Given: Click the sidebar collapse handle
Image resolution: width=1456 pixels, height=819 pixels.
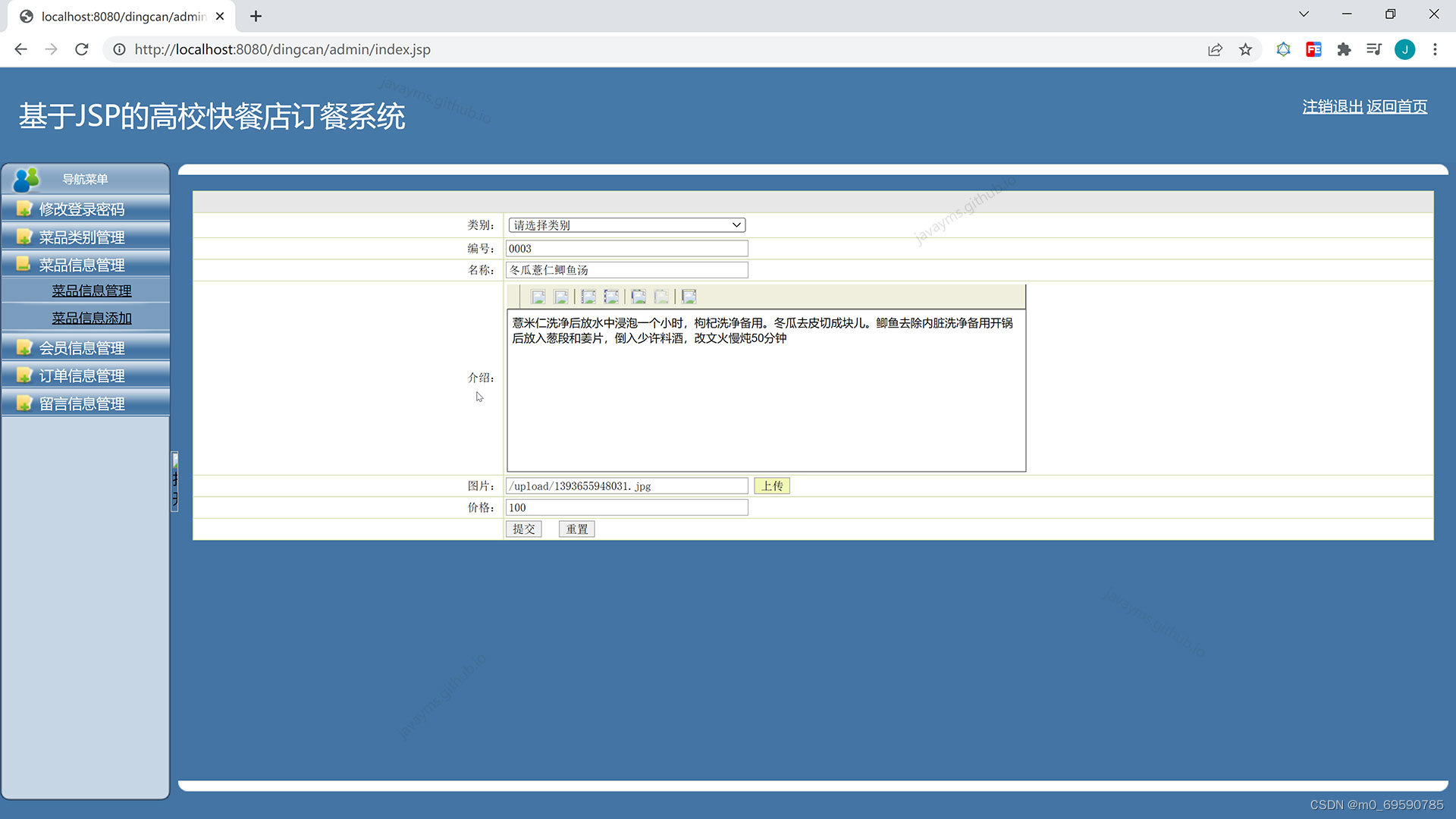Looking at the screenshot, I should point(174,482).
